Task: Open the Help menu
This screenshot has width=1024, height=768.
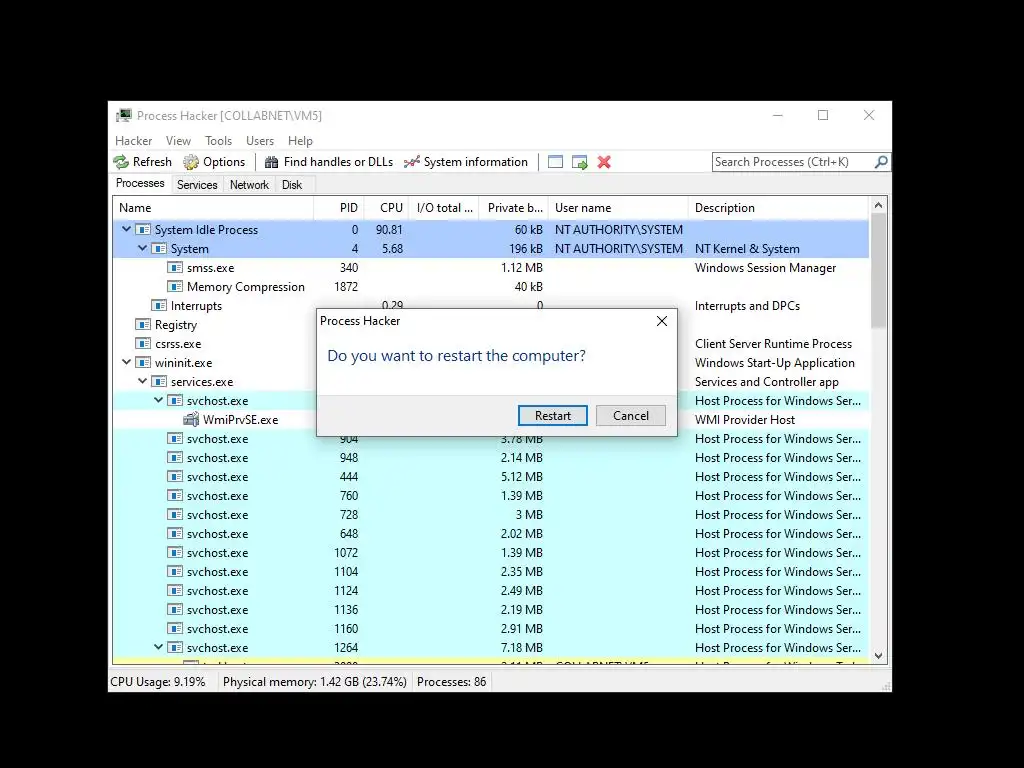Action: pyautogui.click(x=300, y=141)
